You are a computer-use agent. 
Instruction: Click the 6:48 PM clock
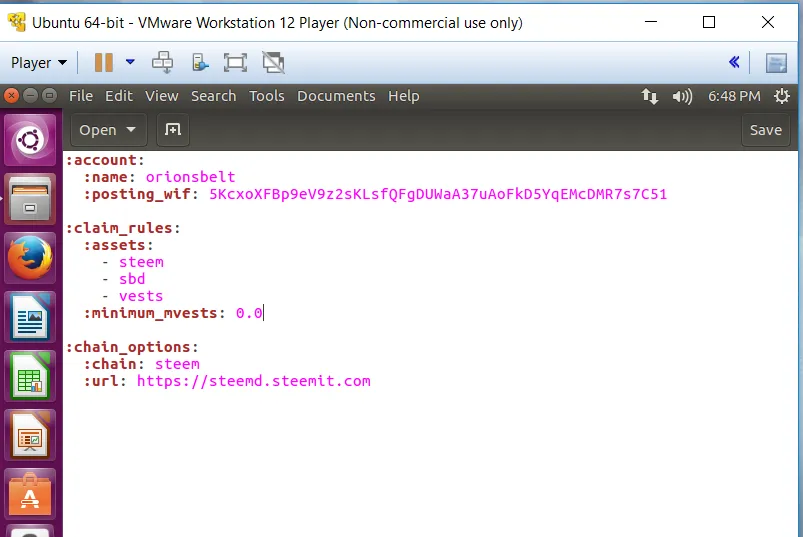coord(734,96)
